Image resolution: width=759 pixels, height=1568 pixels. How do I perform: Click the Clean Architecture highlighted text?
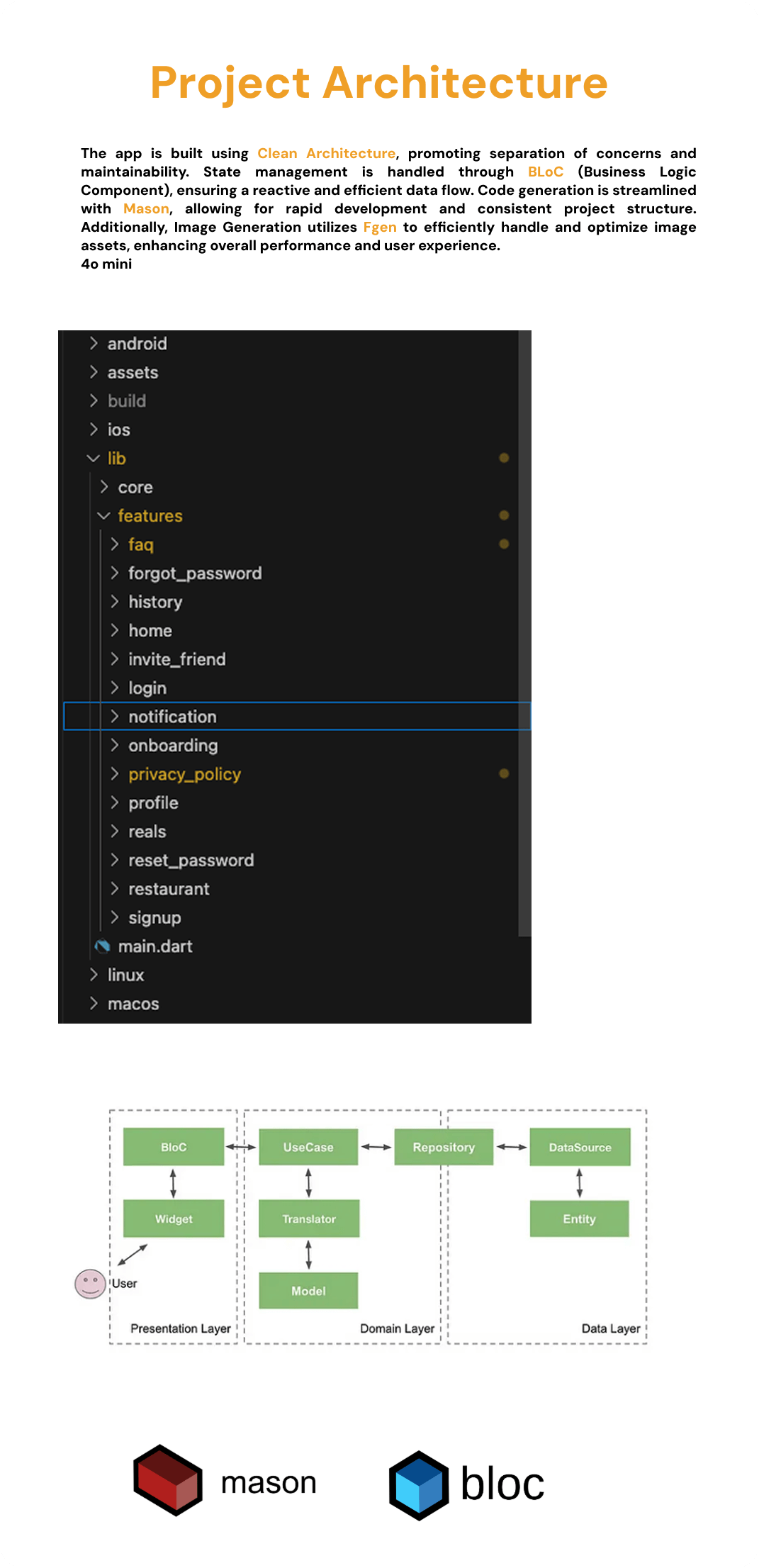click(x=326, y=154)
